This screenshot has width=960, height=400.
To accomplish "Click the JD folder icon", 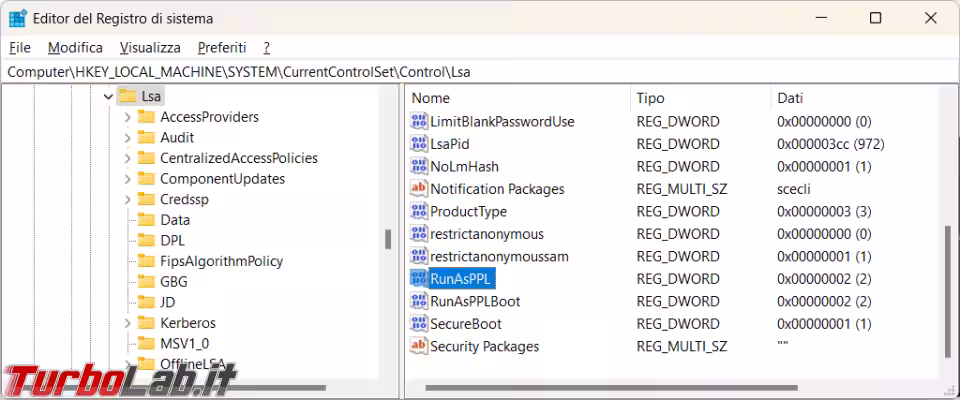I will tap(146, 302).
